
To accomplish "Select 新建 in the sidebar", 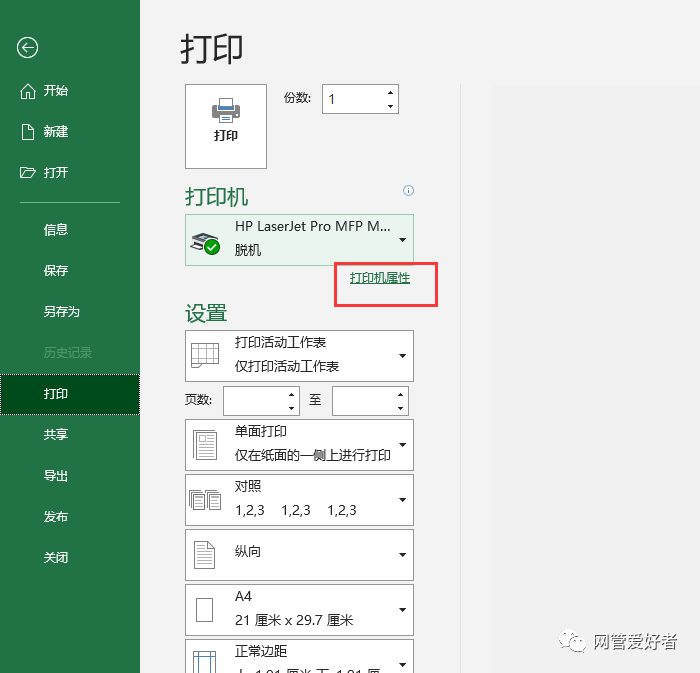I will tap(56, 132).
